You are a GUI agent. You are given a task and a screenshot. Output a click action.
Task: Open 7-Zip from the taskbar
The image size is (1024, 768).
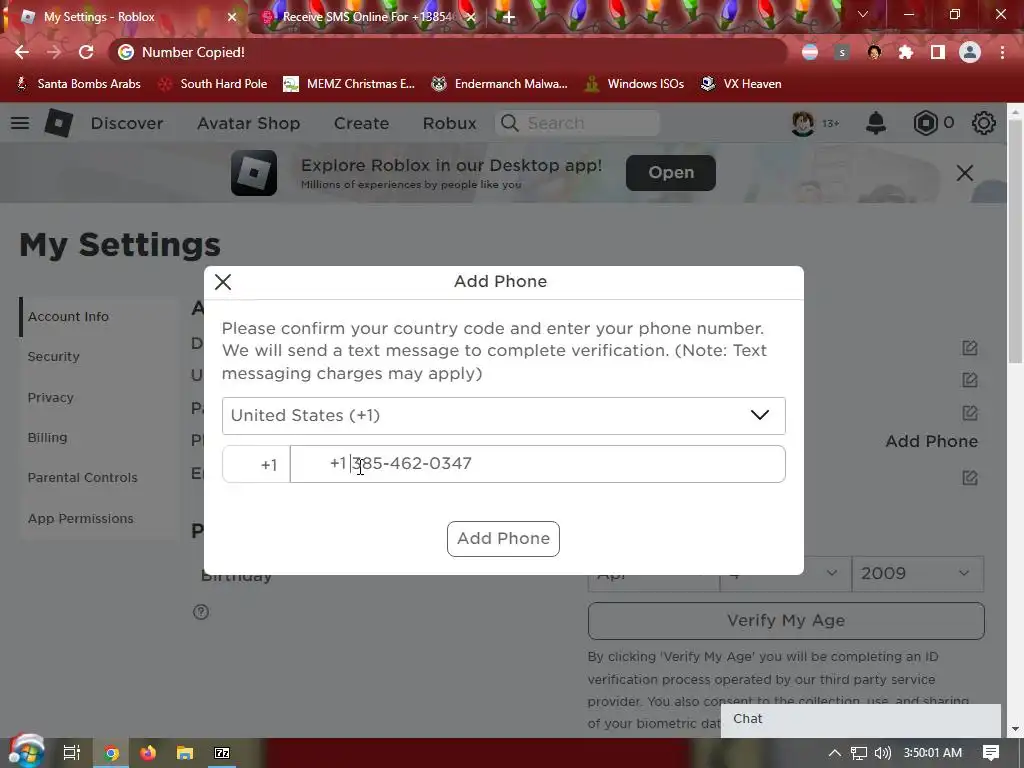(222, 753)
